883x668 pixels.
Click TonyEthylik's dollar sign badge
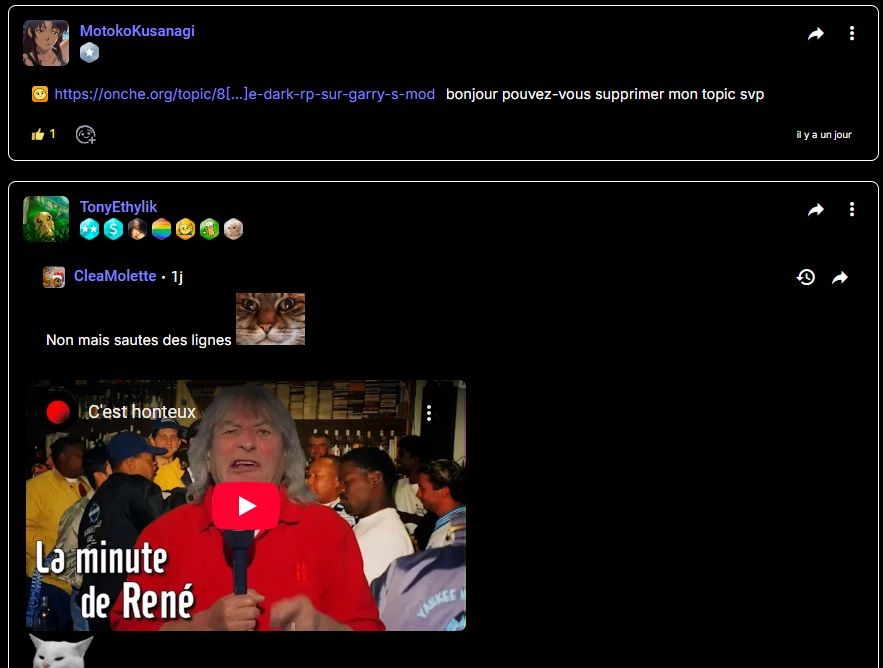coord(113,229)
